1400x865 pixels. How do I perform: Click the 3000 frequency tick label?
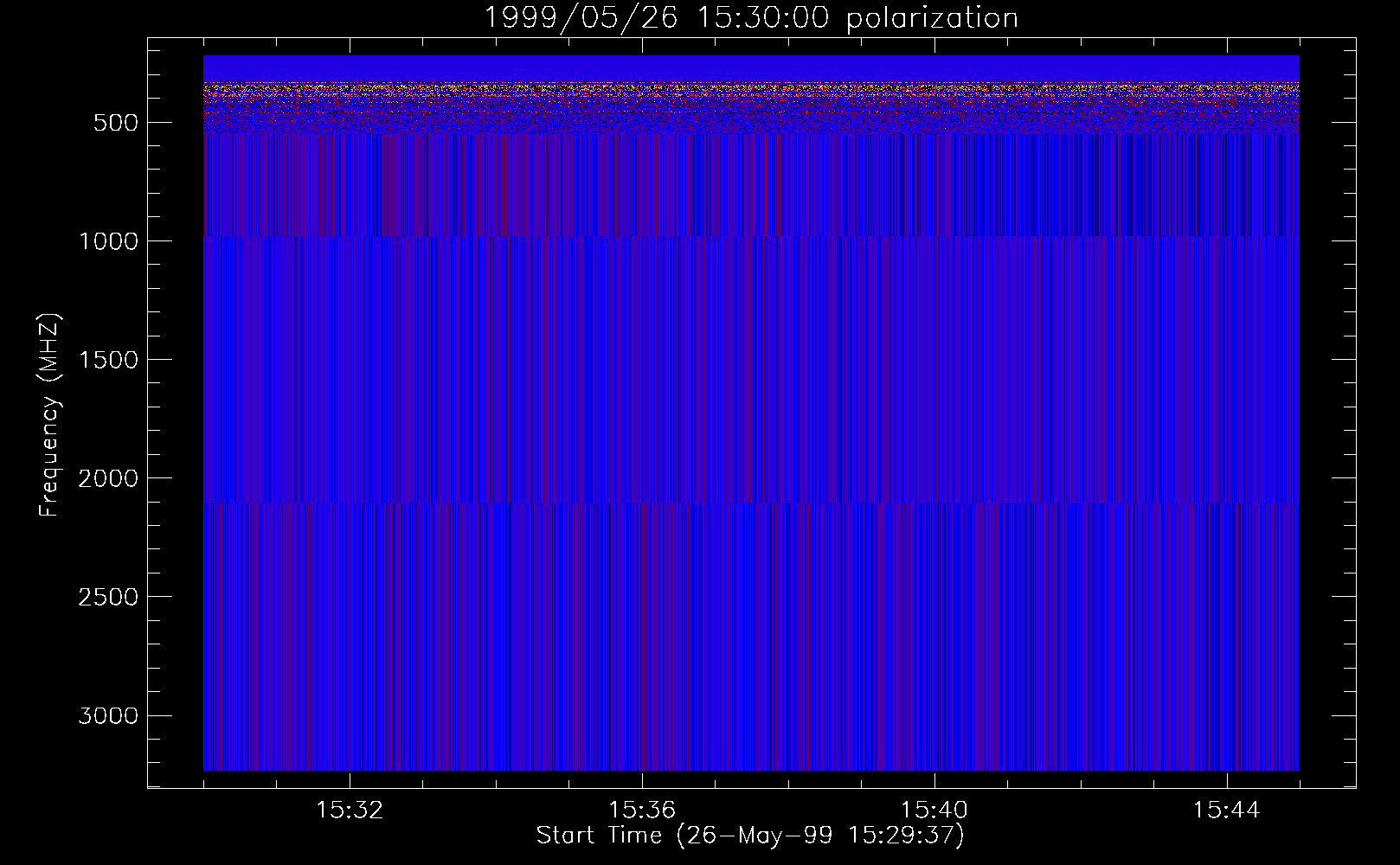pos(108,716)
